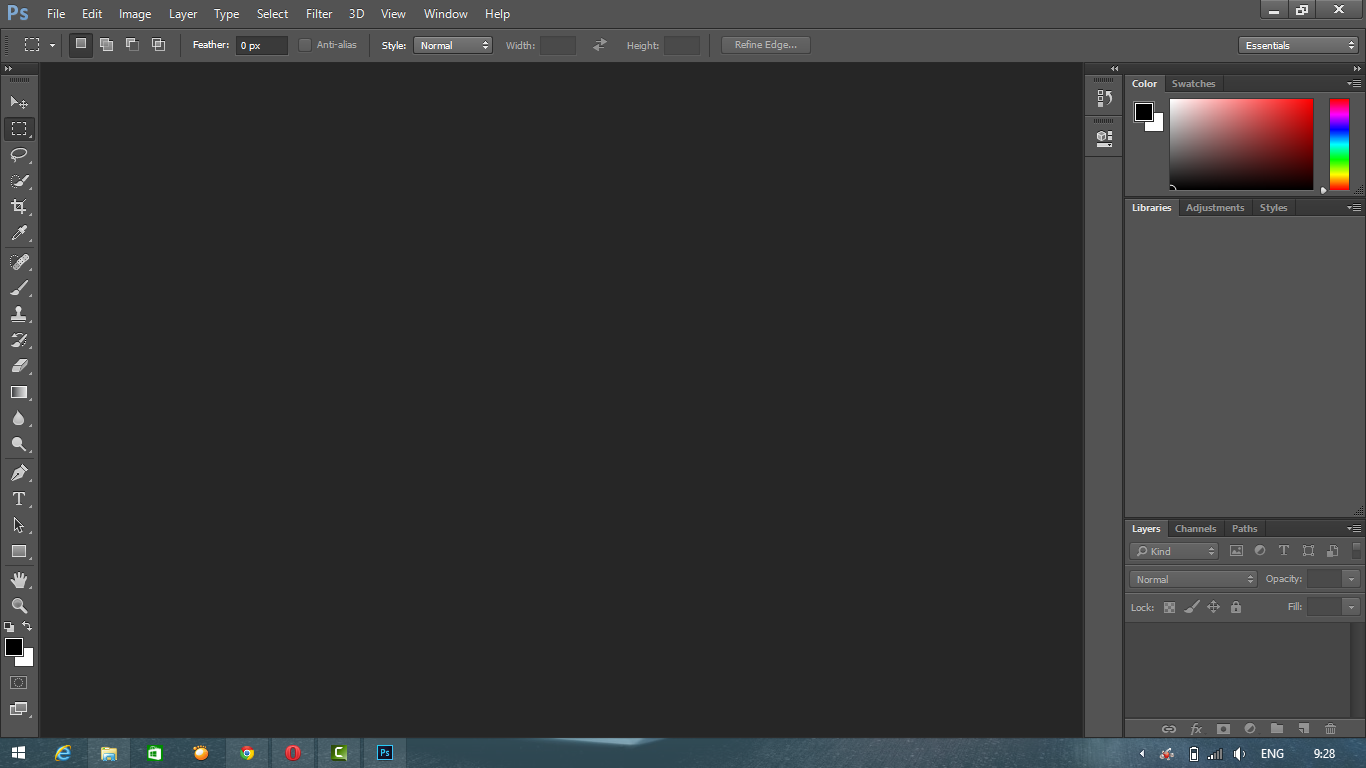Select the Path Selection tool
The image size is (1366, 768).
pos(19,525)
